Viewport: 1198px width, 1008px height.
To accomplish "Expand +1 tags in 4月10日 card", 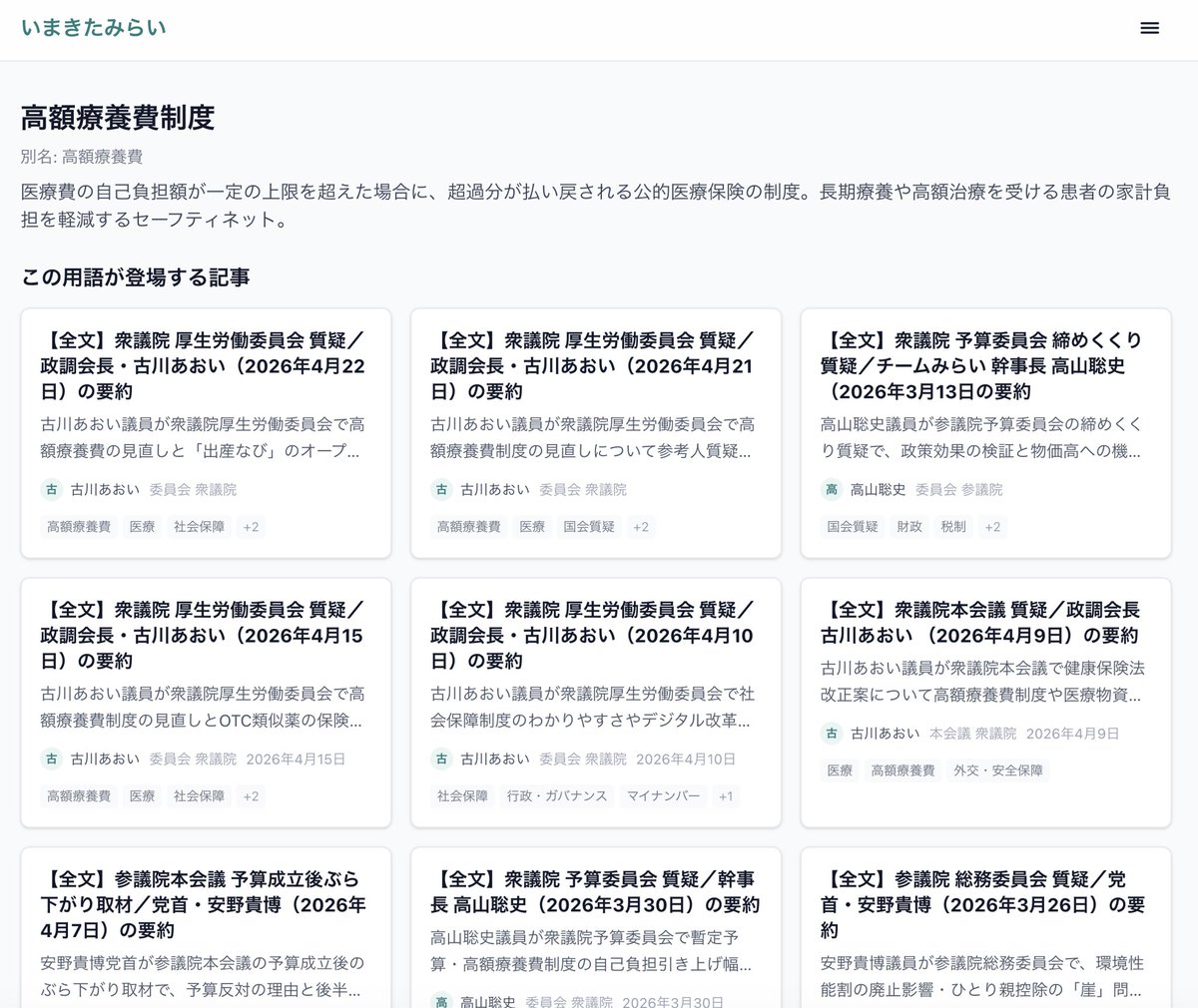I will point(726,795).
